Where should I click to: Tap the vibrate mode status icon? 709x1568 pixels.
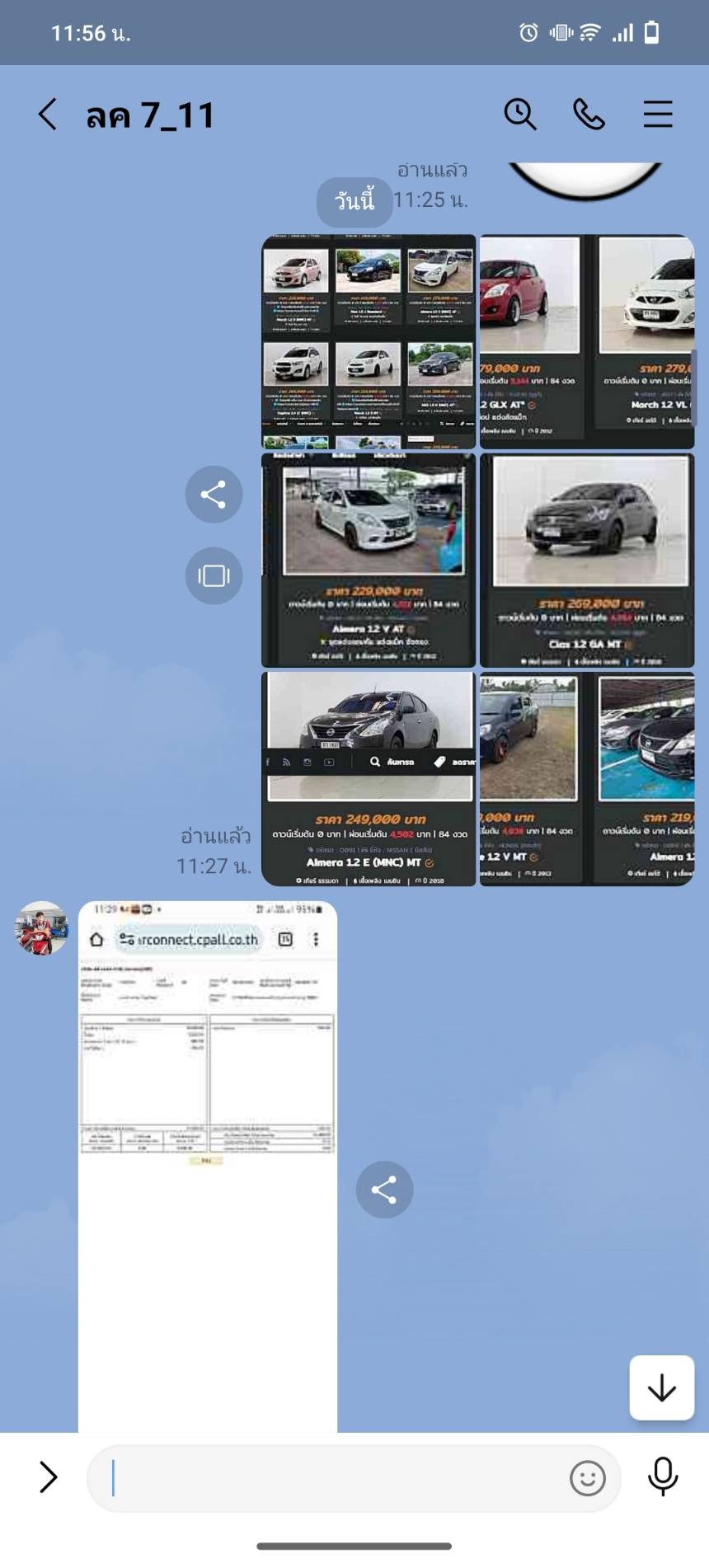click(x=561, y=33)
